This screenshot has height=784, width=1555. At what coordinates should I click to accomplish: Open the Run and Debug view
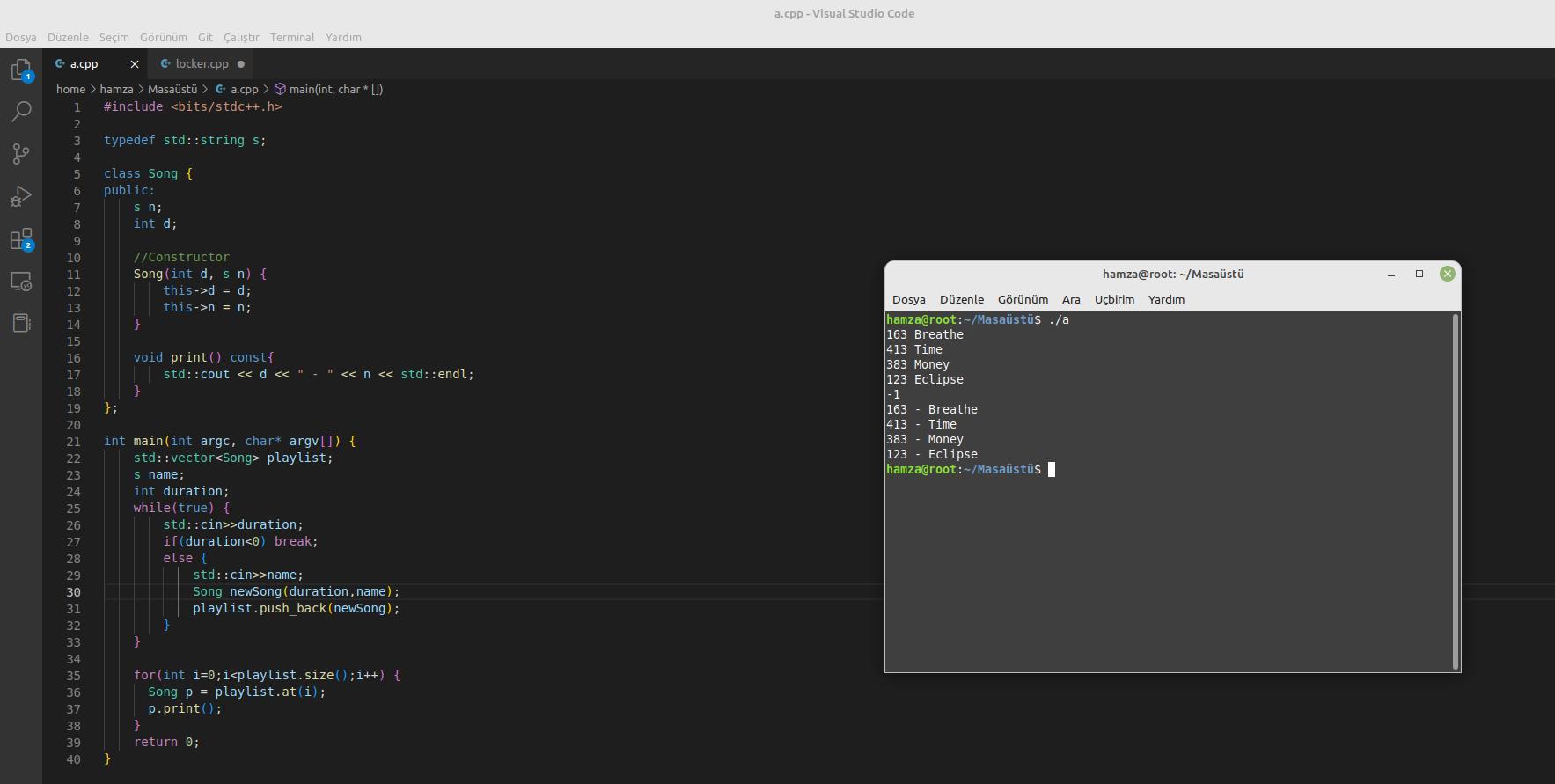(21, 196)
